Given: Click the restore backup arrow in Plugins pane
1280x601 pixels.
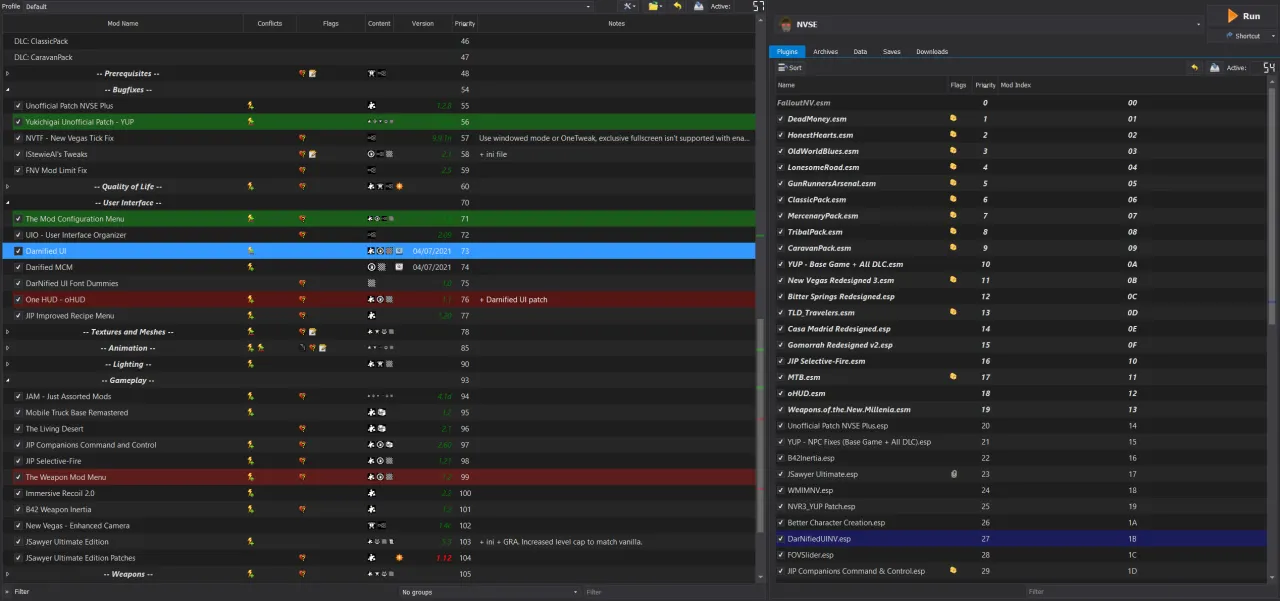Looking at the screenshot, I should 1194,68.
